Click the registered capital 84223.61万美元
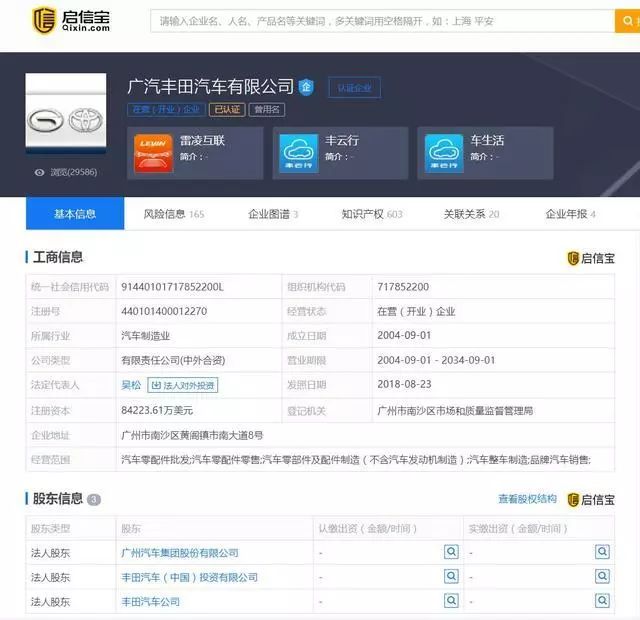This screenshot has width=640, height=620. pyautogui.click(x=157, y=410)
